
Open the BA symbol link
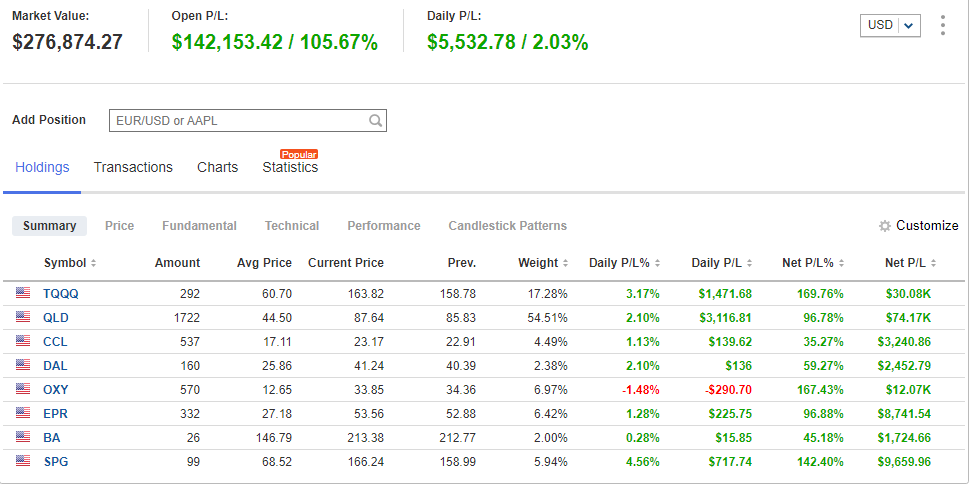pyautogui.click(x=52, y=438)
